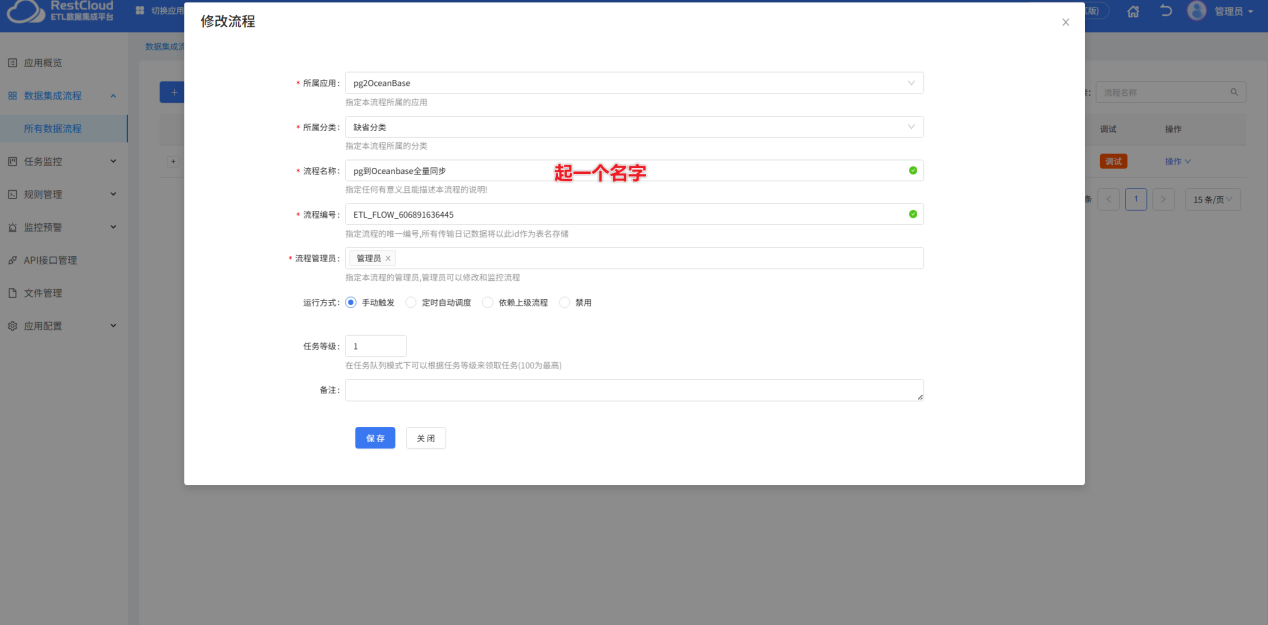The height and width of the screenshot is (625, 1268).
Task: Click the 规则管理 sidebar icon
Action: pos(13,194)
